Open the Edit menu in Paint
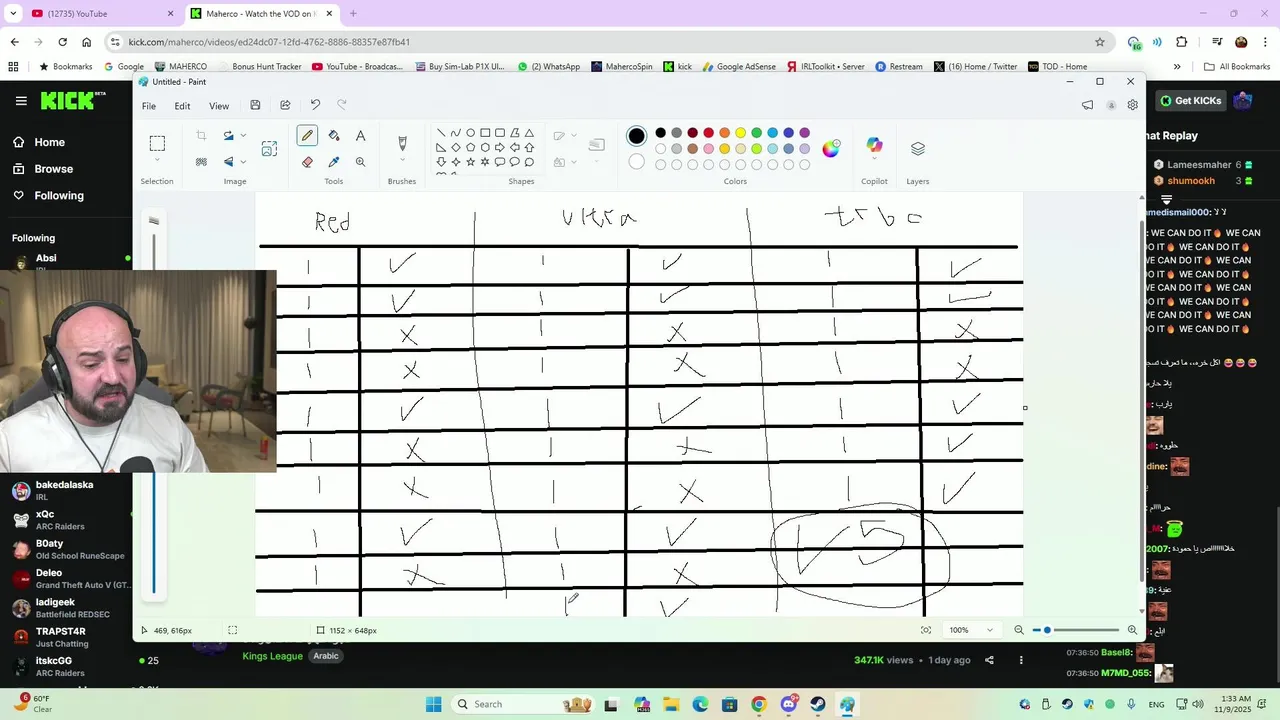The height and width of the screenshot is (720, 1280). [x=182, y=106]
